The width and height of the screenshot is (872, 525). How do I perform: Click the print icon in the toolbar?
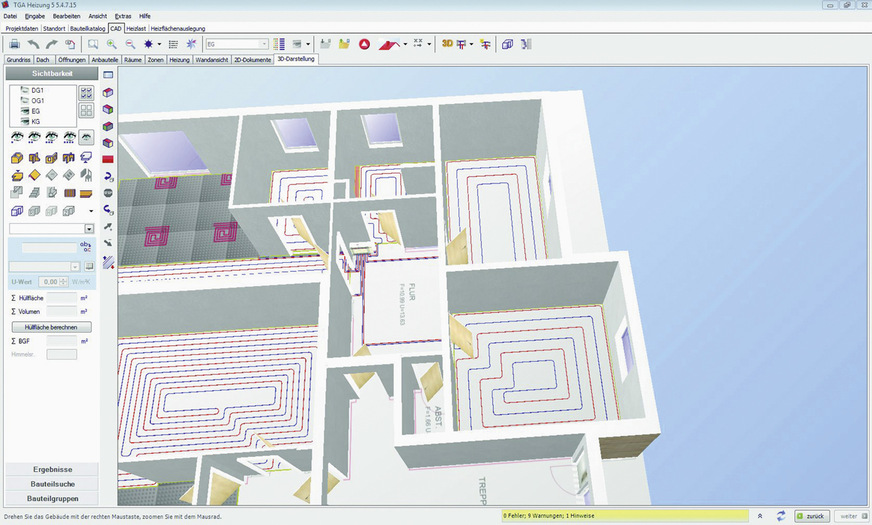[x=14, y=44]
